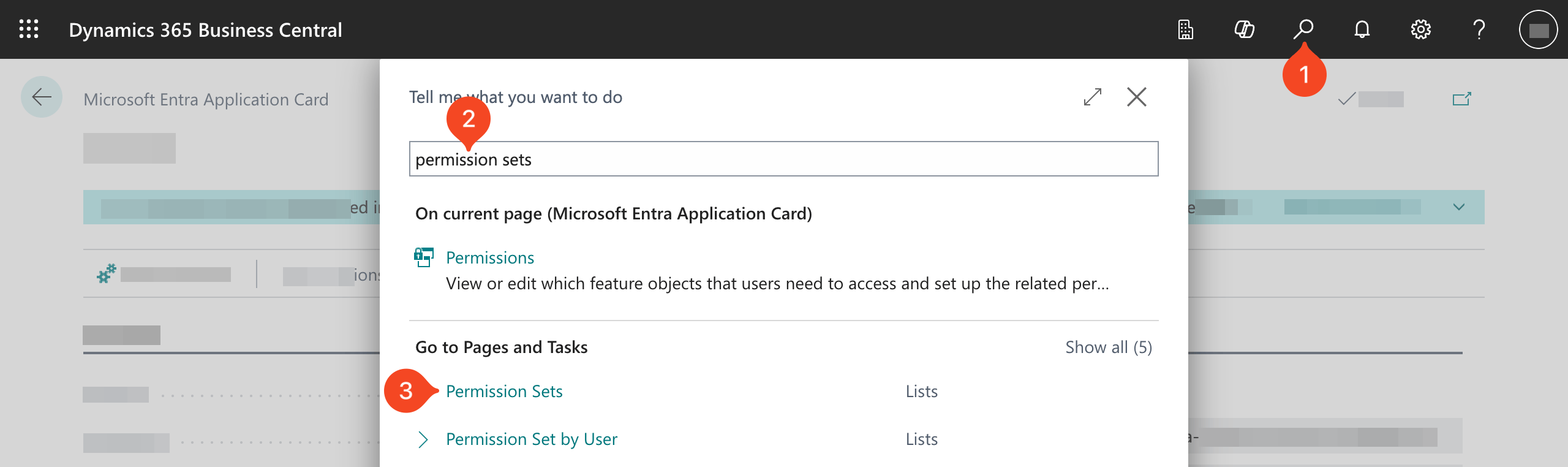Show all 5 pages and tasks
This screenshot has height=467, width=1568.
(1109, 347)
